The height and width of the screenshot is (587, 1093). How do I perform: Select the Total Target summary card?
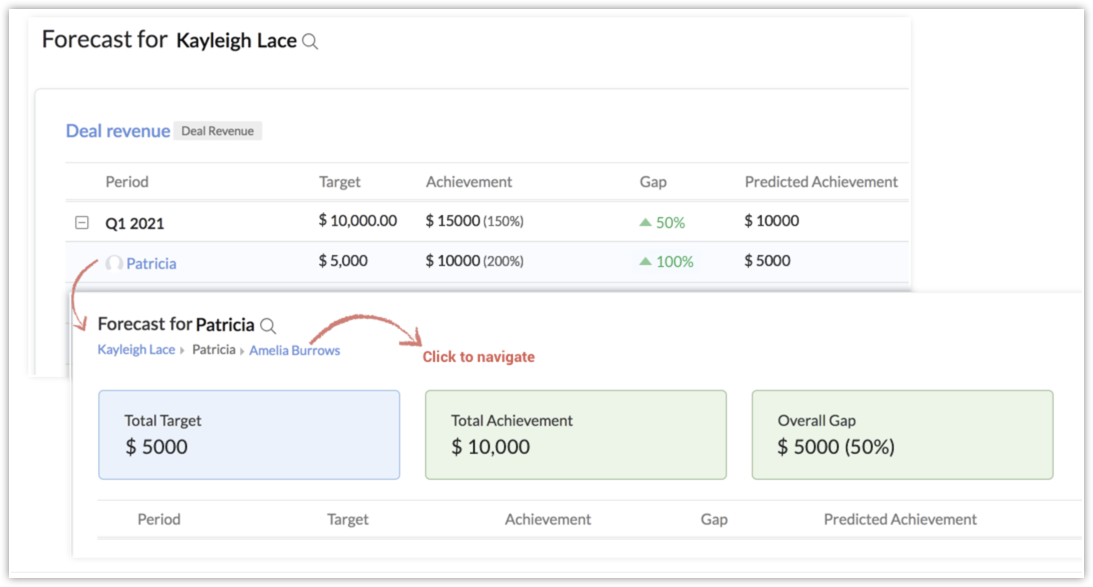[249, 434]
